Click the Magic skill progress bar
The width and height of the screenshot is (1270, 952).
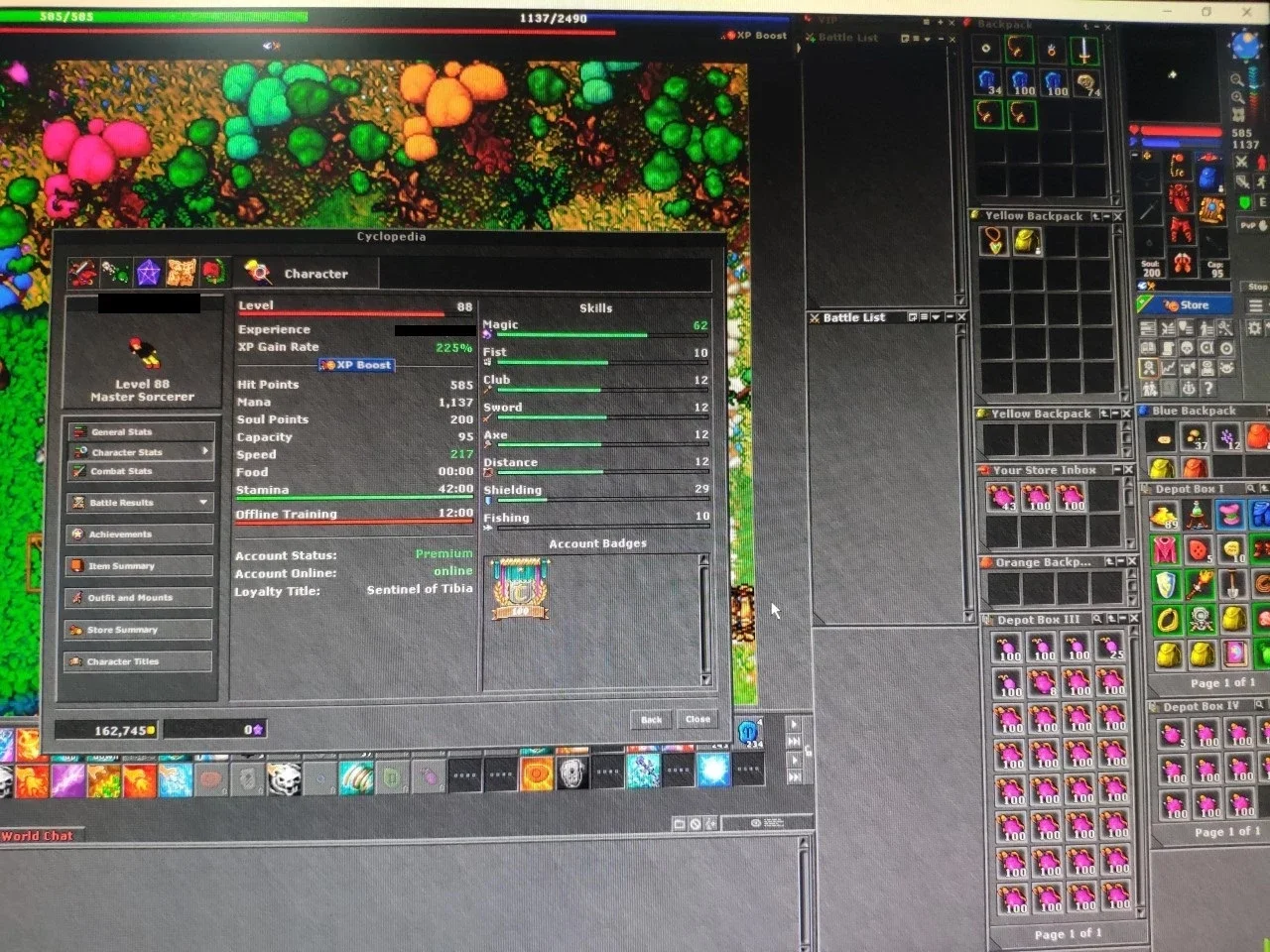coord(602,335)
